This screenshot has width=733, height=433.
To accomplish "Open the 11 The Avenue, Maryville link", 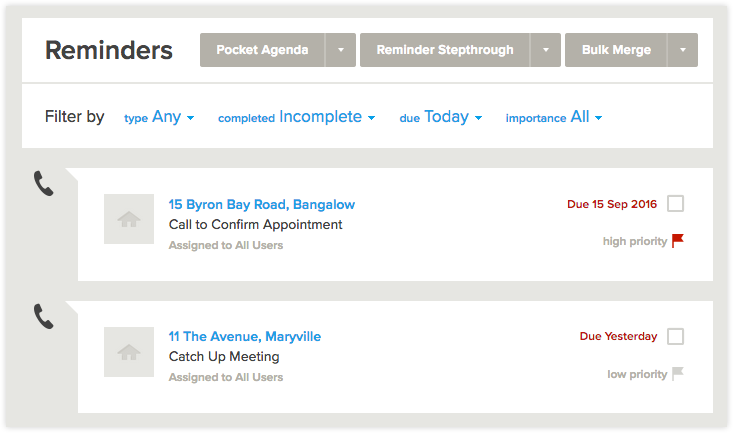I will coord(245,337).
